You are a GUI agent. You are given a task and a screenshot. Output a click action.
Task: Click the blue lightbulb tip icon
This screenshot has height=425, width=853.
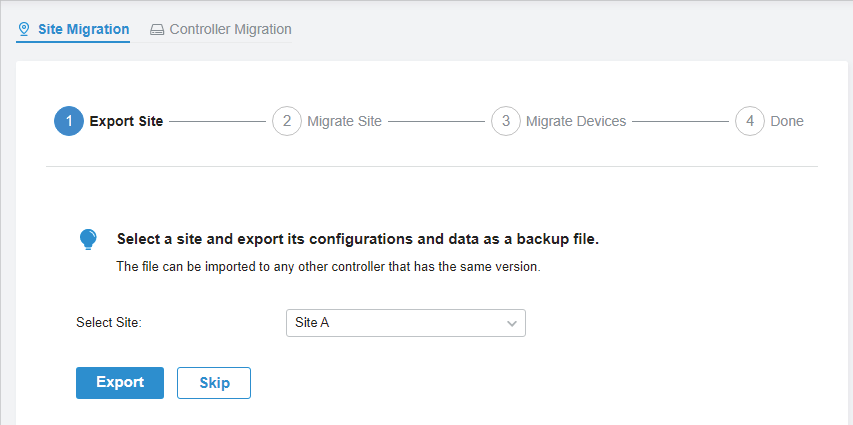(x=88, y=239)
